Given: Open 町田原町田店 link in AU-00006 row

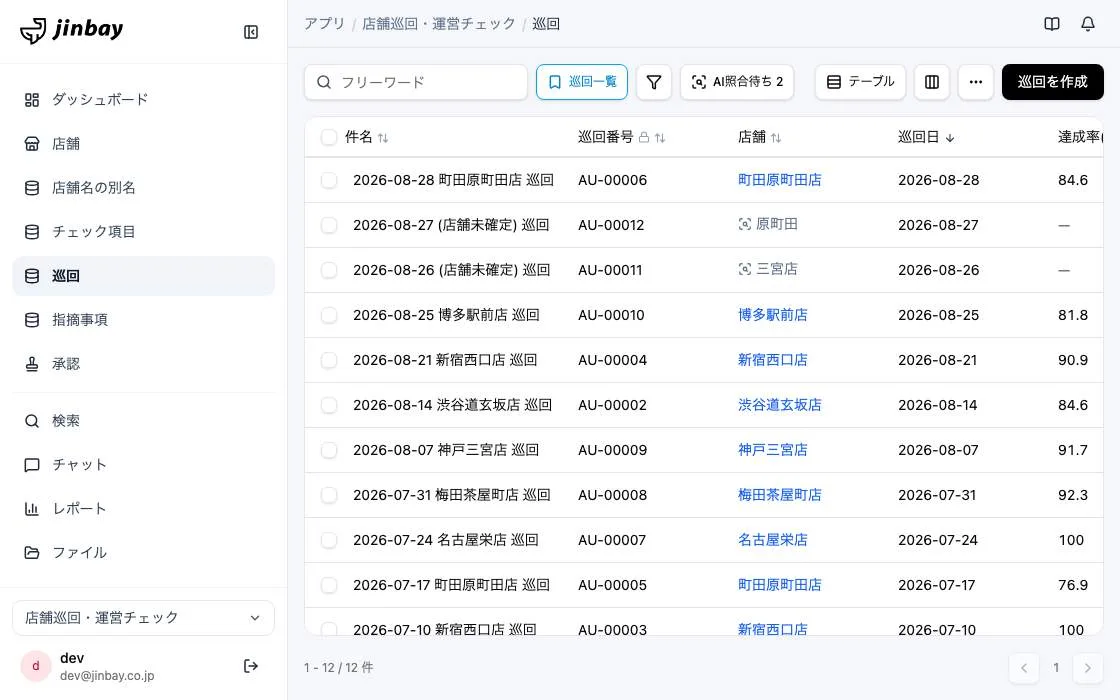Looking at the screenshot, I should [779, 180].
